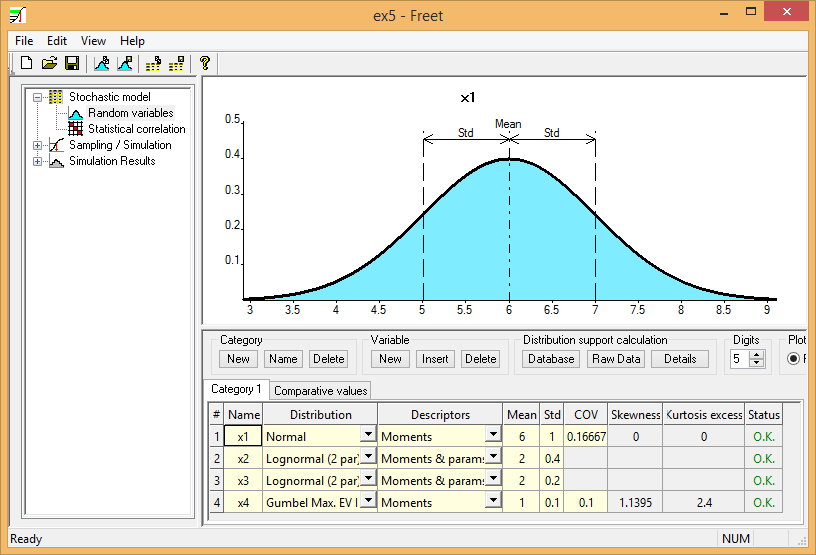Select the Statistical correlation tree item

(x=136, y=129)
